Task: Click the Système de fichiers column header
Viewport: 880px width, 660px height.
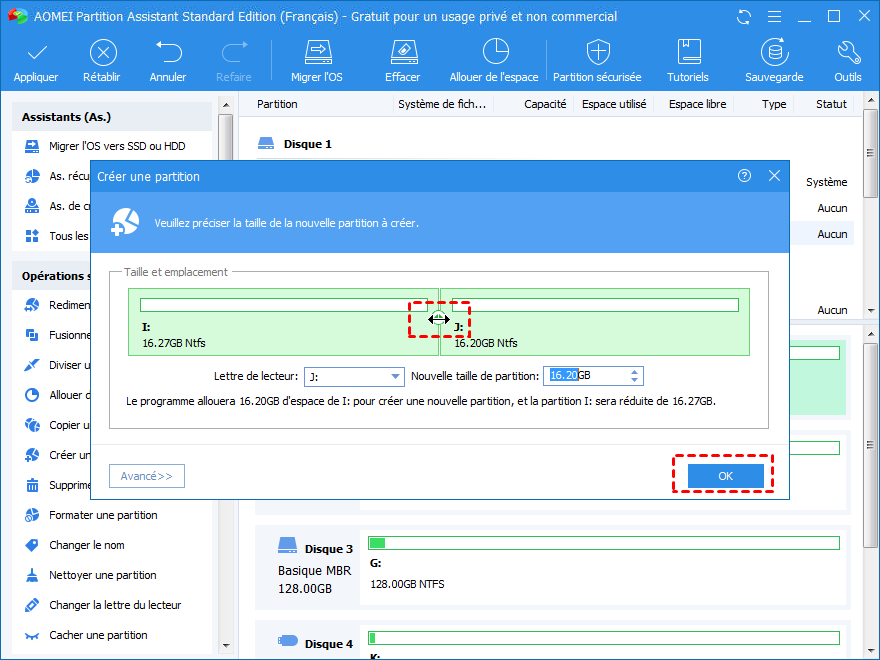Action: (x=442, y=104)
